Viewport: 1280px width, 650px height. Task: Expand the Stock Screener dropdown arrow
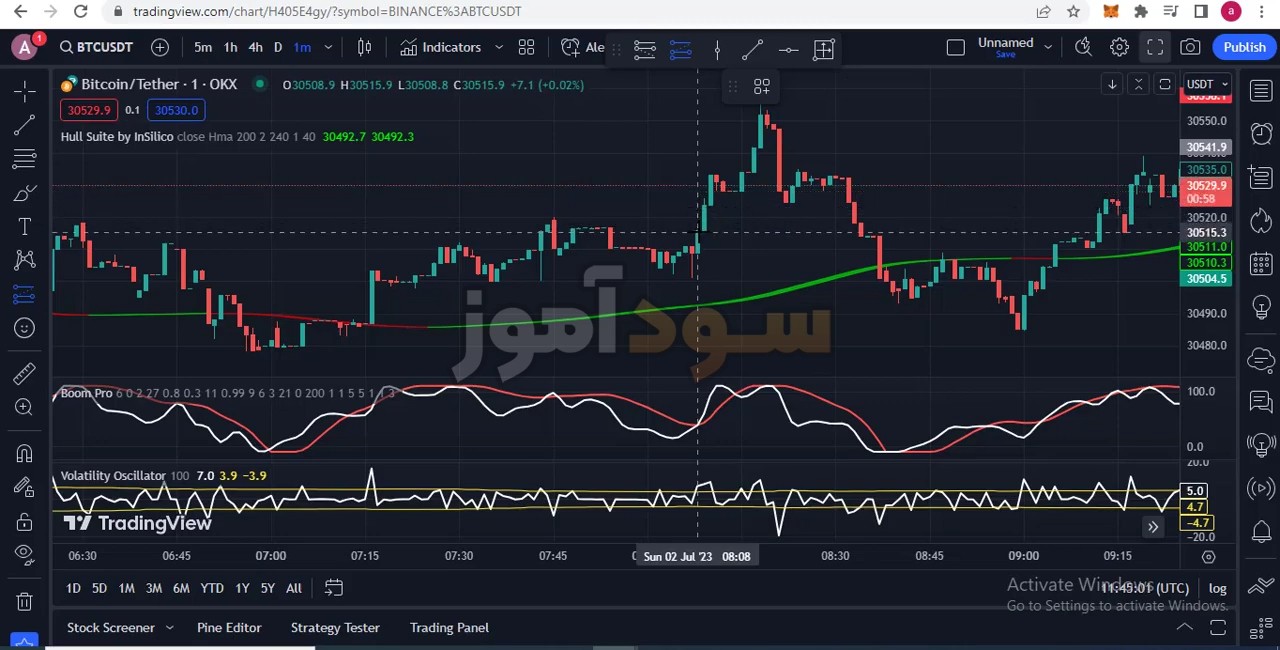tap(169, 627)
